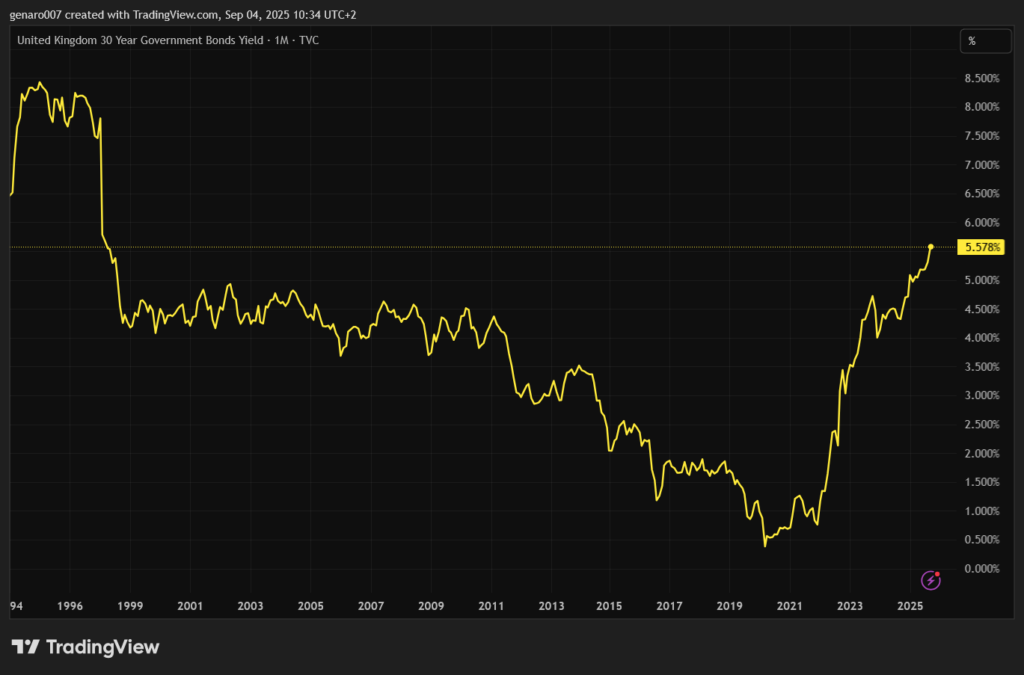Click the 2003 label on time axis
The height and width of the screenshot is (675, 1024).
point(250,606)
